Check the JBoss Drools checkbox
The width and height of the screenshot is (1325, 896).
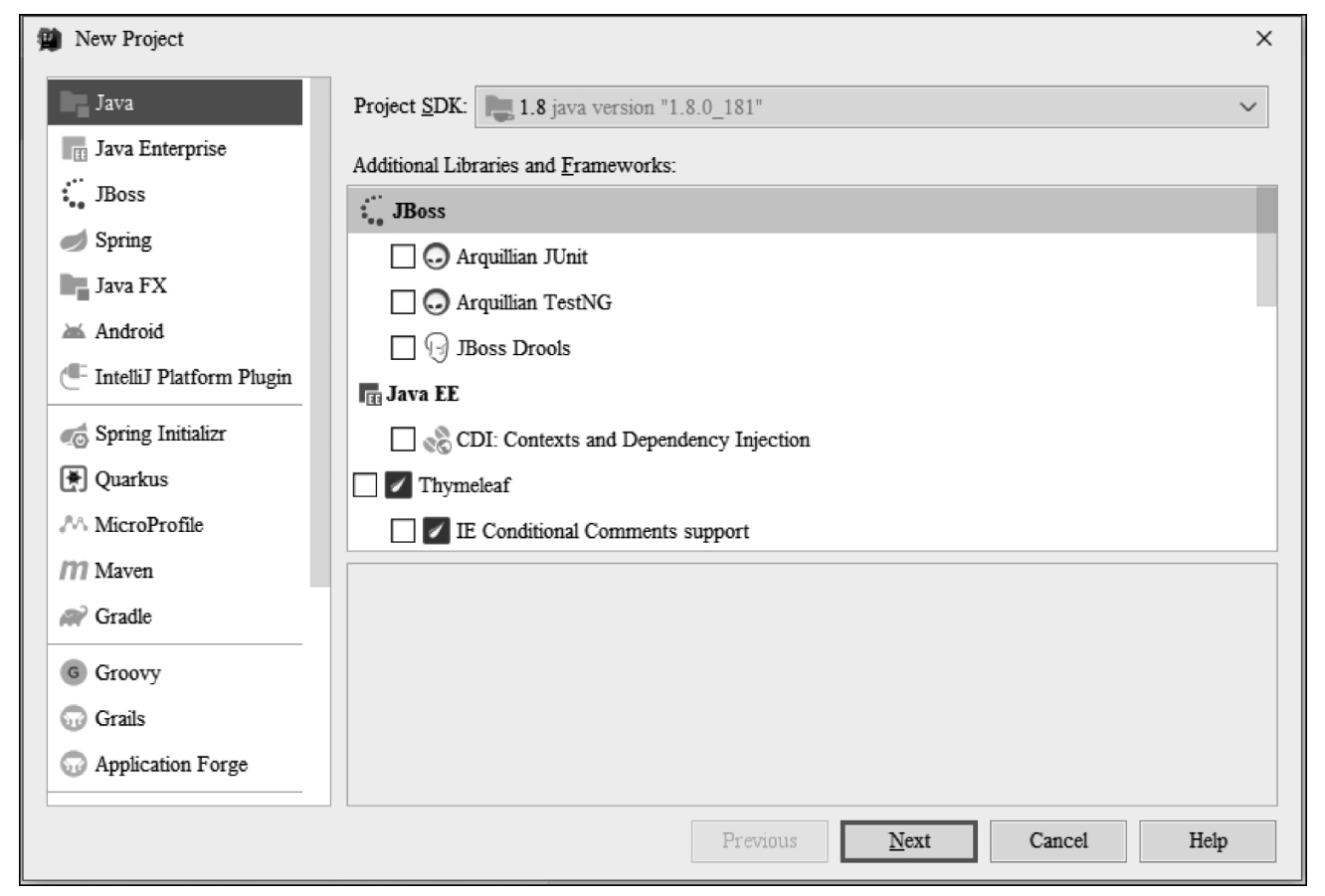pyautogui.click(x=403, y=348)
